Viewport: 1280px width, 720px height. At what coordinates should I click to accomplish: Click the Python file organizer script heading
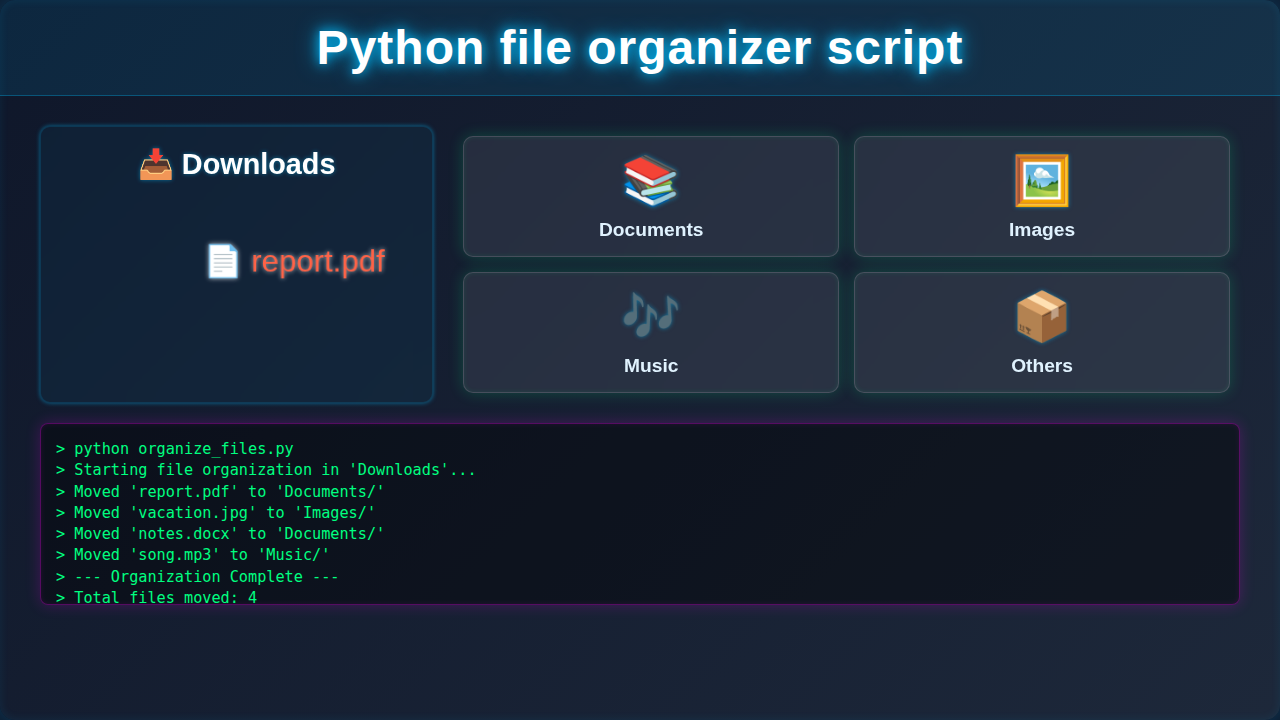click(x=640, y=47)
